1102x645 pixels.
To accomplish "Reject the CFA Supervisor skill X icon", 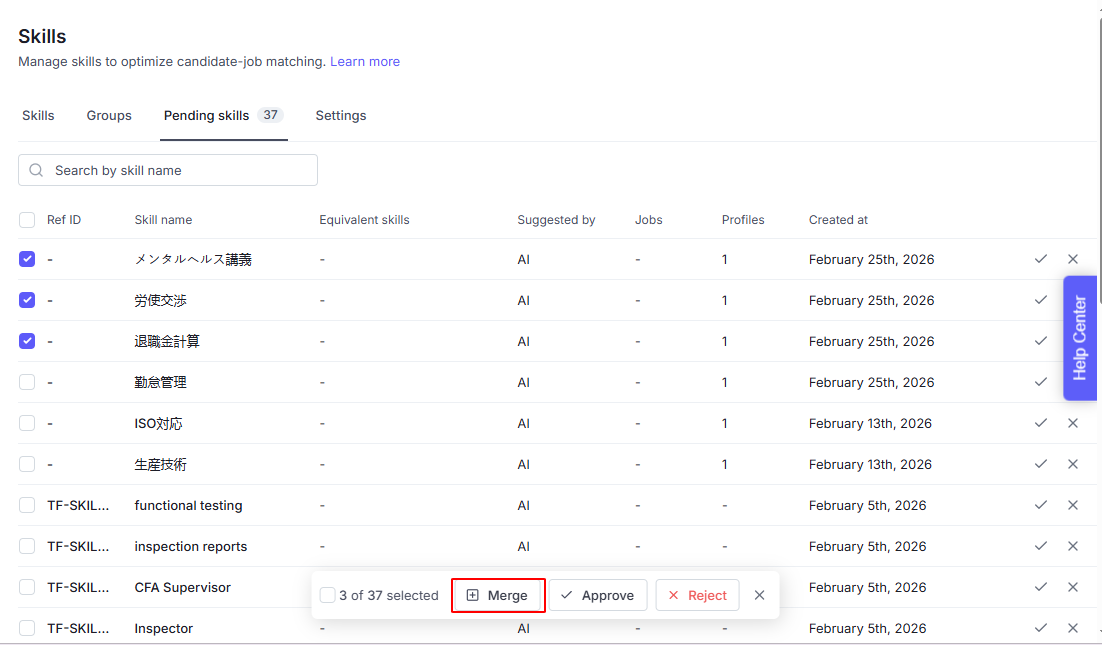I will coord(1073,587).
